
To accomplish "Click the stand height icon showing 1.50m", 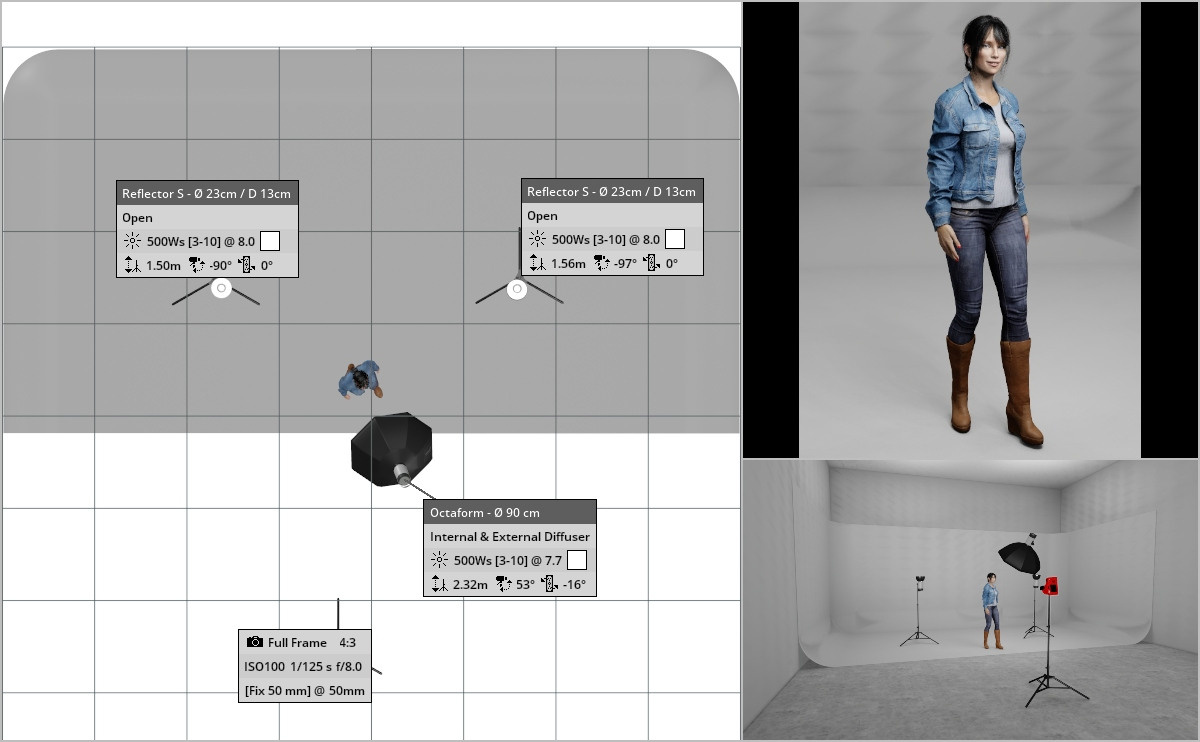I will click(x=132, y=266).
